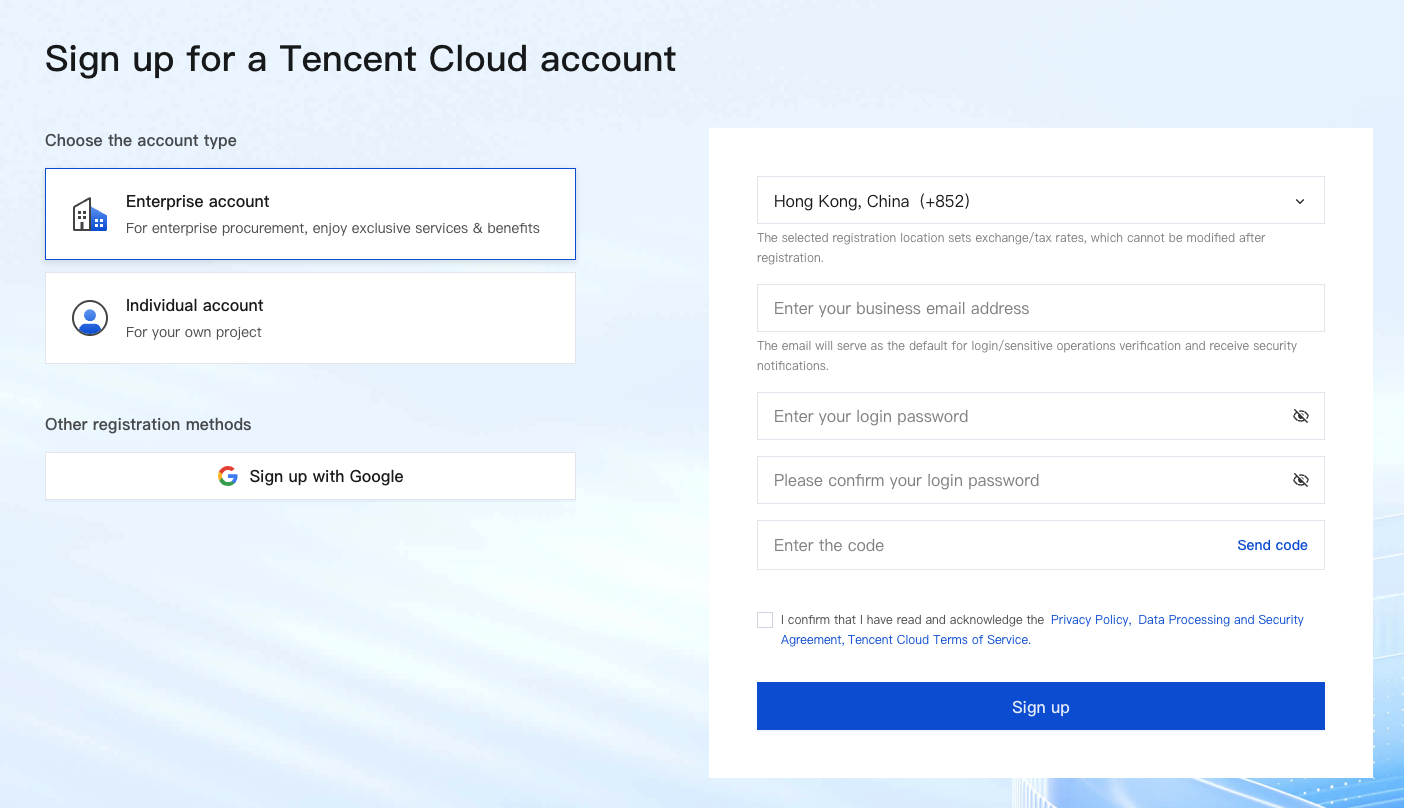Open Tencent Cloud Terms of Service link

[x=938, y=640]
